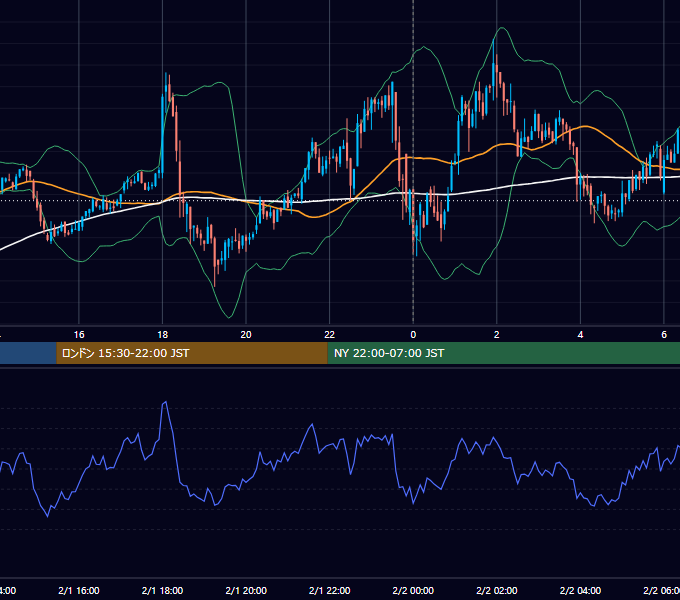Click the ロンドン 15:30-22:00 JST session bar
Image resolution: width=680 pixels, height=600 pixels.
tap(192, 353)
